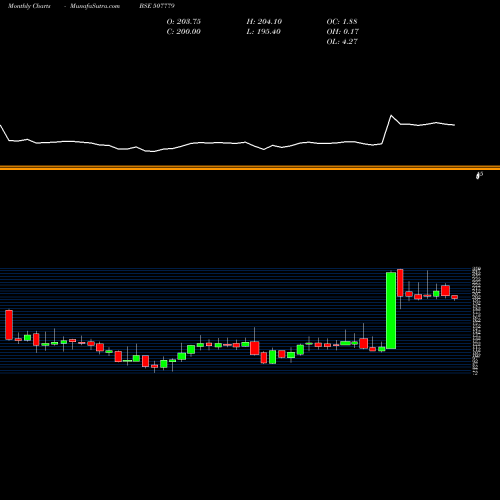Click the 'OC: 1.88' reading

342,22
